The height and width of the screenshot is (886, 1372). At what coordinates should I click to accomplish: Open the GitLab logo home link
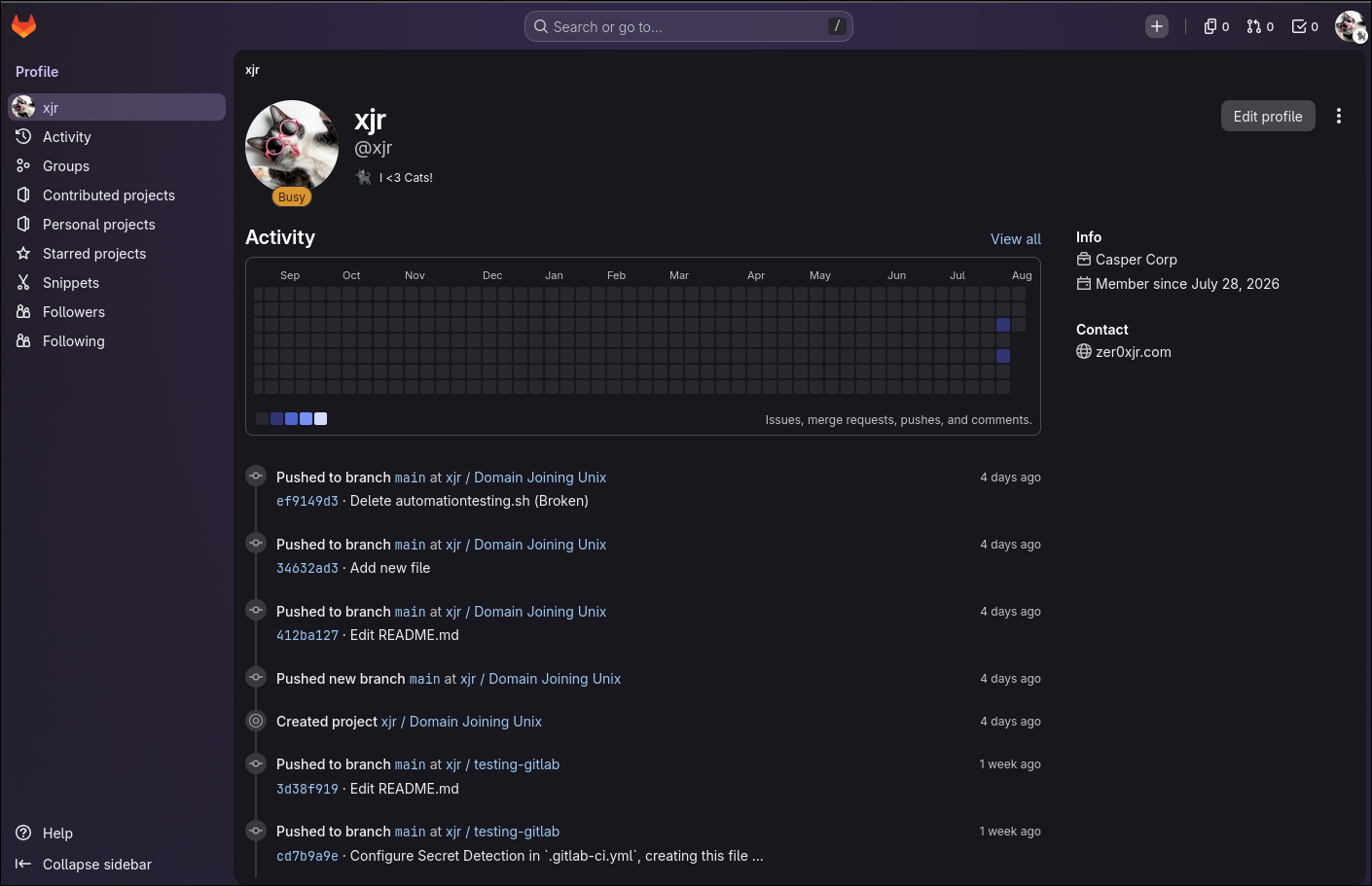(x=23, y=26)
